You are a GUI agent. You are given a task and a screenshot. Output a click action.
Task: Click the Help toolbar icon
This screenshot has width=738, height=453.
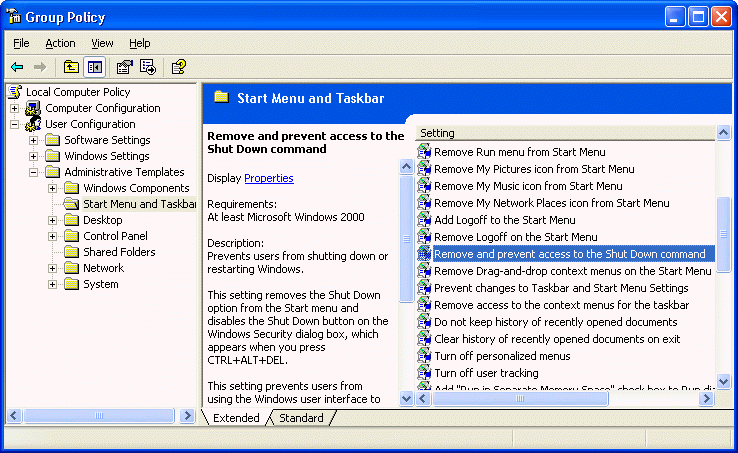tap(179, 67)
